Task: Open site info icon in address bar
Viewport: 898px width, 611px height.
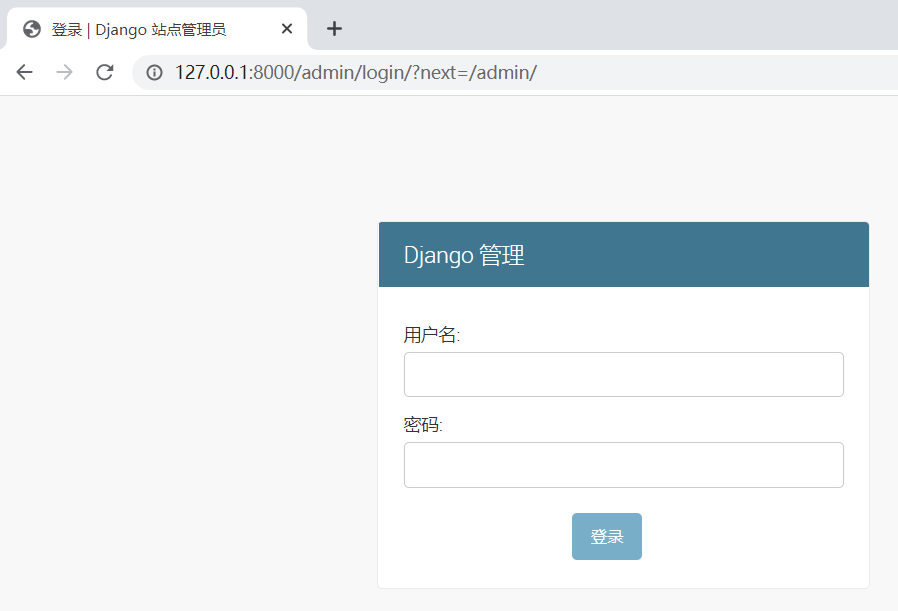Action: [x=154, y=72]
